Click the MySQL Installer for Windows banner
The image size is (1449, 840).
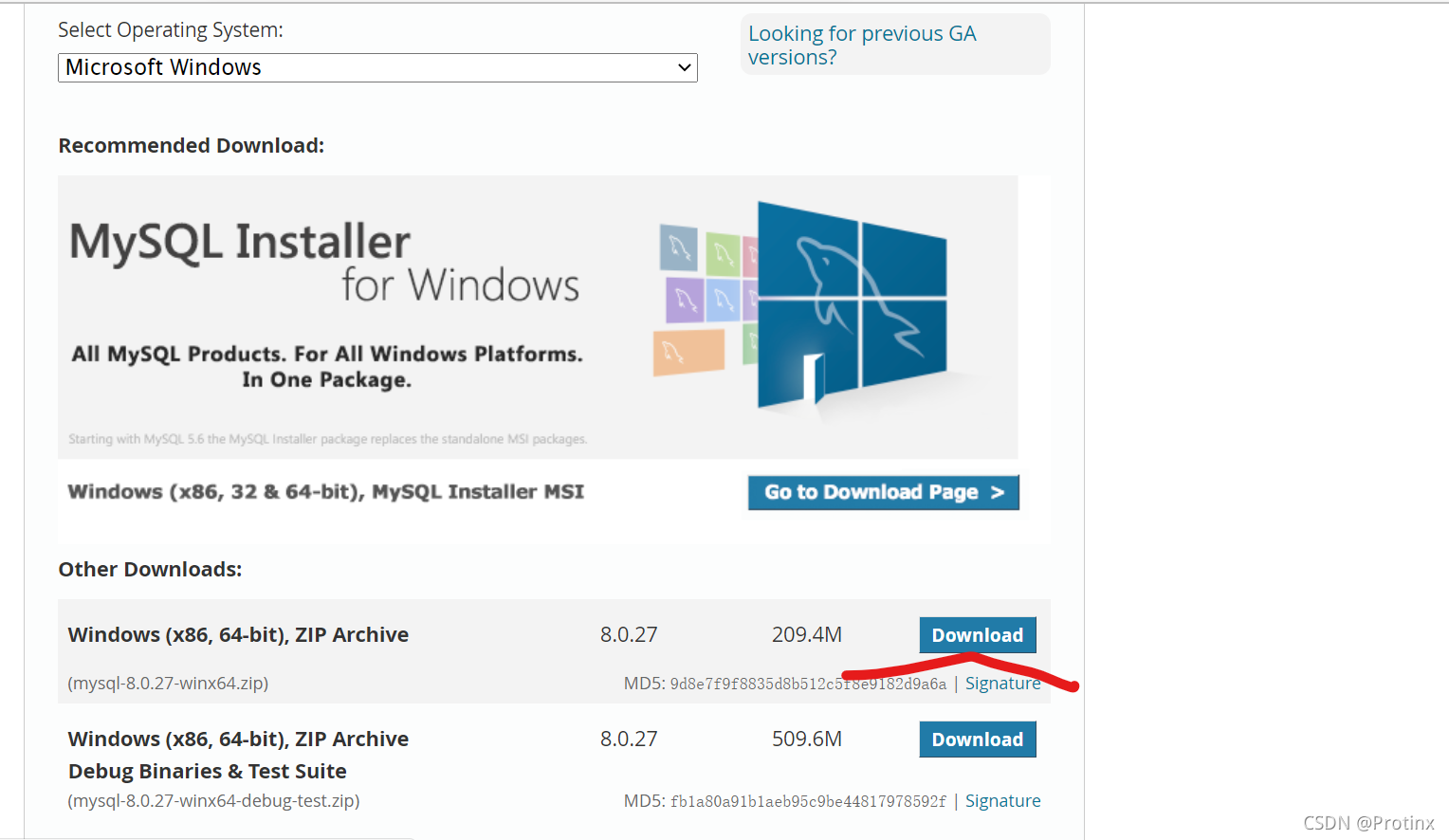click(x=538, y=317)
